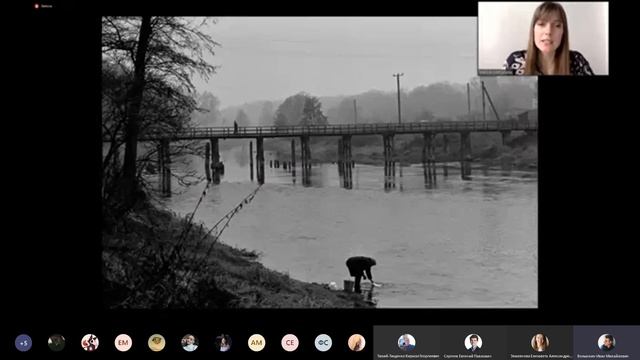The width and height of the screenshot is (640, 360).
Task: Click the shared black-and-white bridge photo
Action: (x=320, y=162)
